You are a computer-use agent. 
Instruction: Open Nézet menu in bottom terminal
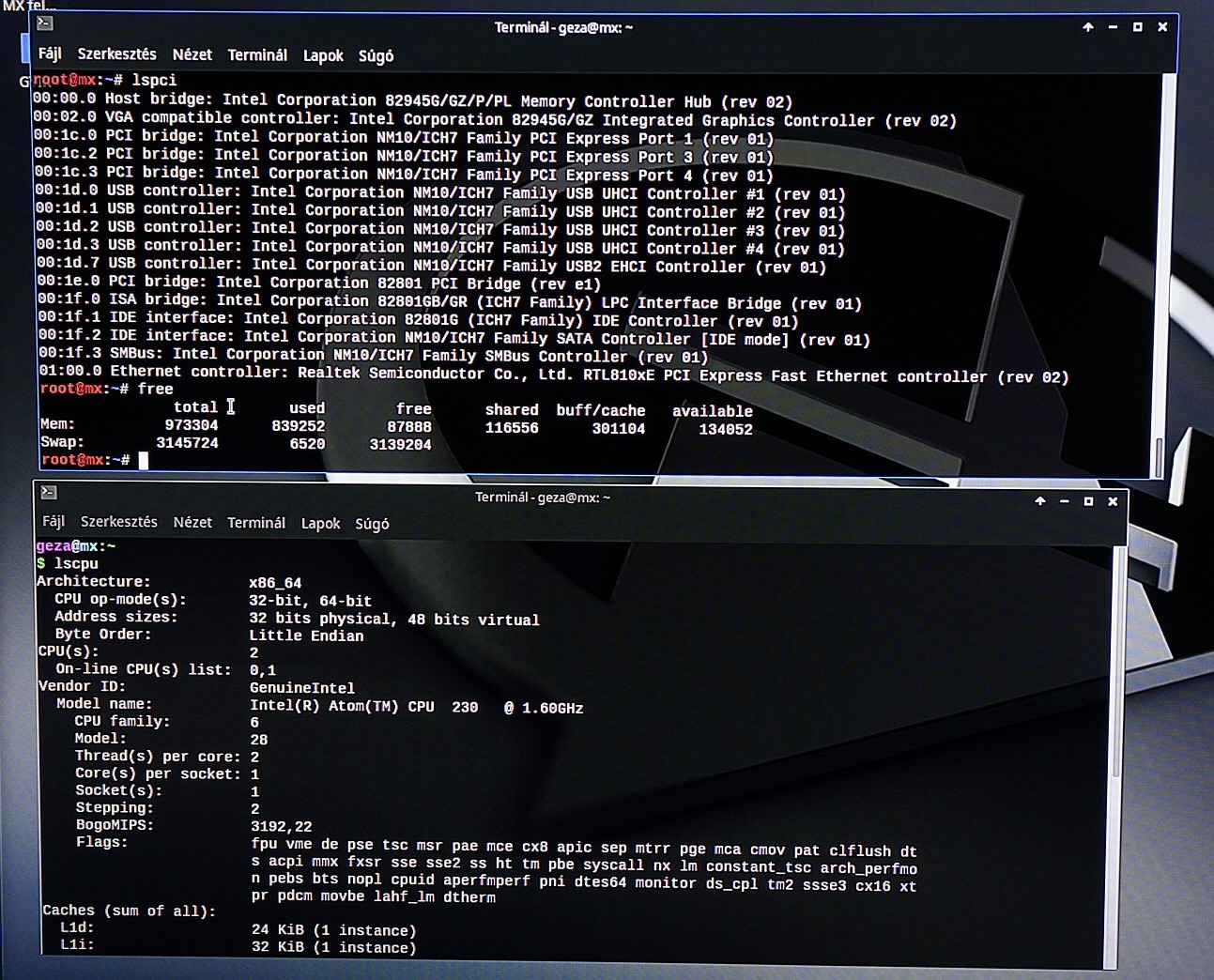(192, 523)
